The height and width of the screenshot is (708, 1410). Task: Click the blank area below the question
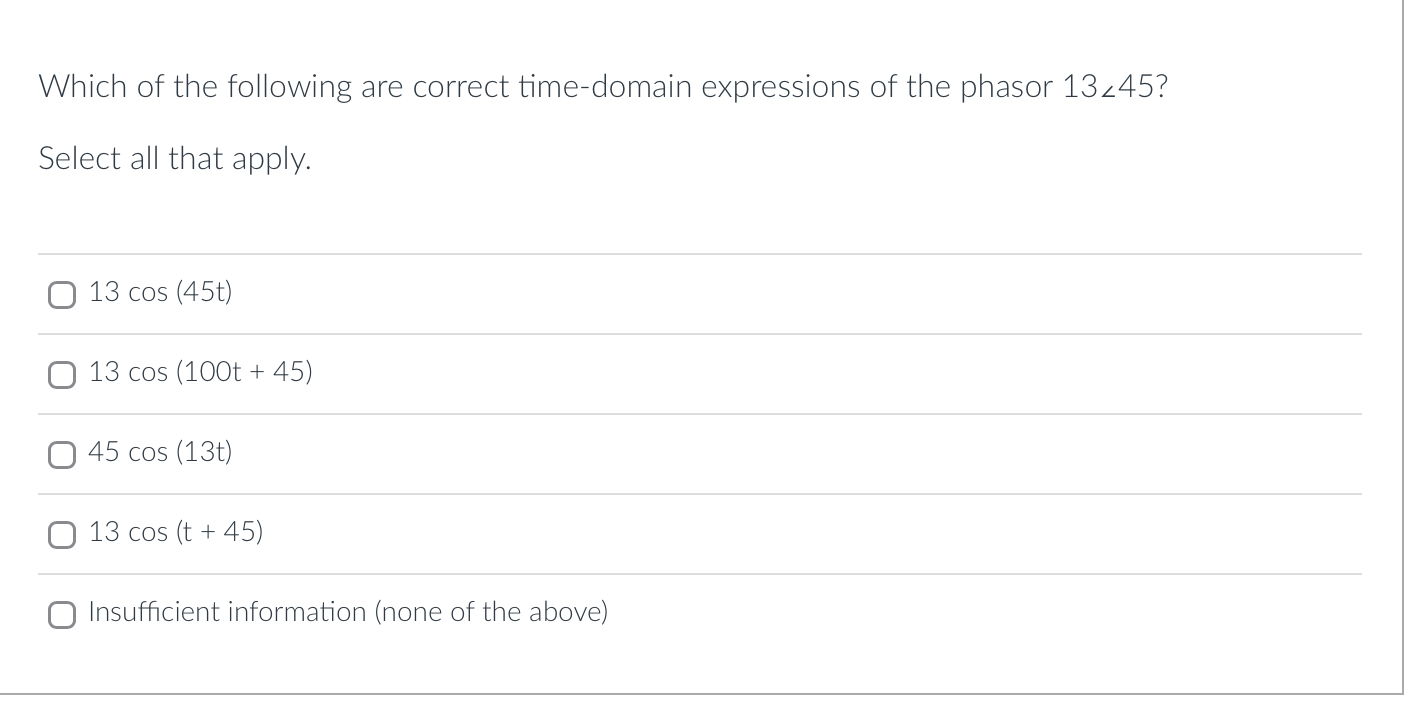tap(700, 215)
